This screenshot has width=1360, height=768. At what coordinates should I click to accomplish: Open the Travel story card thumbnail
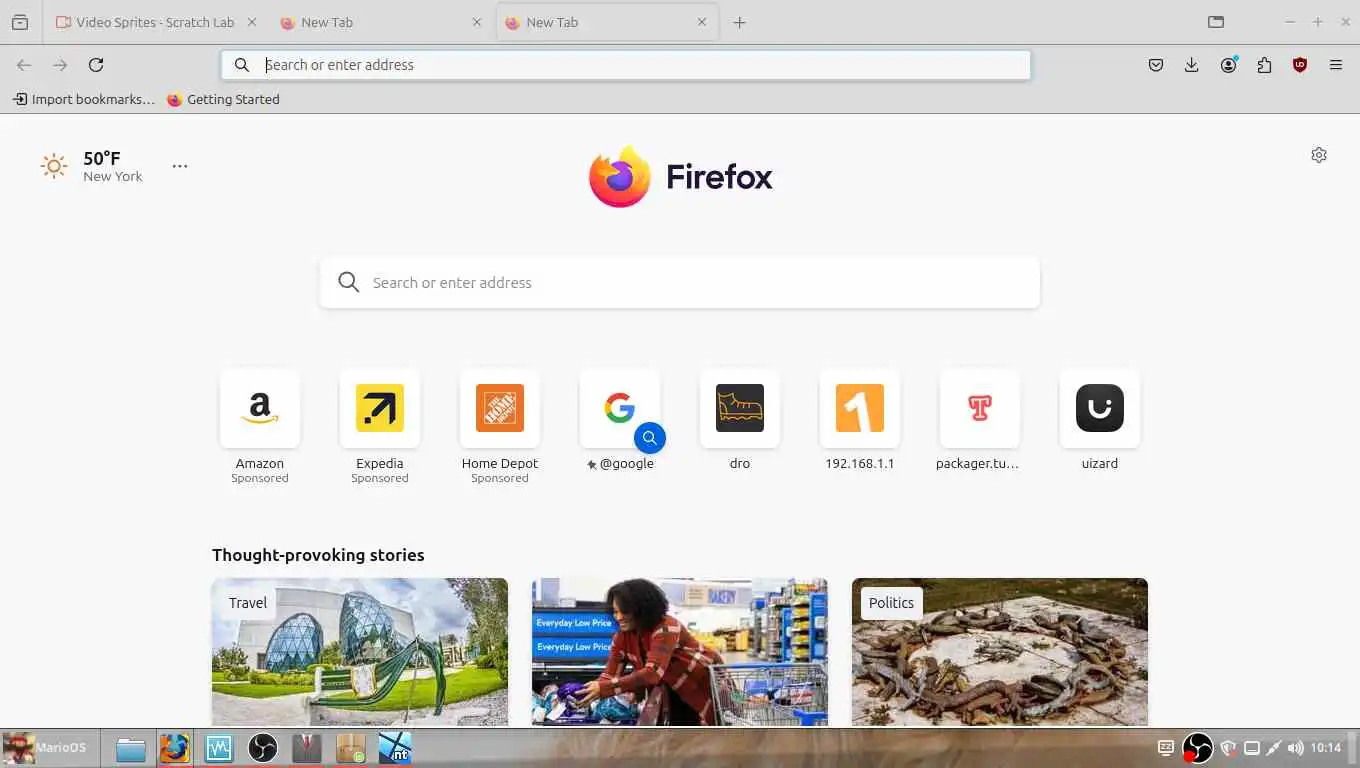coord(360,652)
